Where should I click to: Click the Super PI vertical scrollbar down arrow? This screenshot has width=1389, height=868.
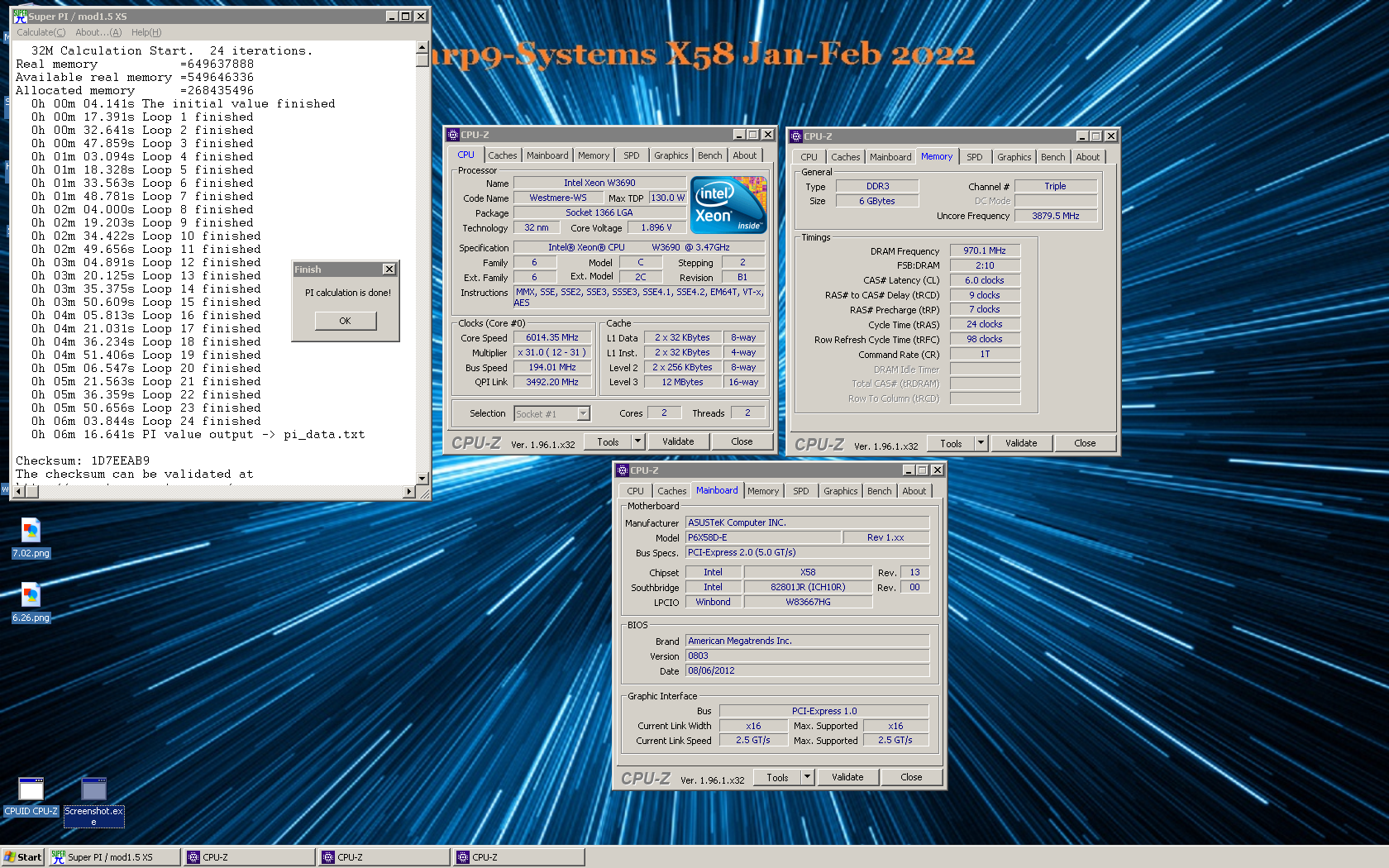[x=422, y=478]
